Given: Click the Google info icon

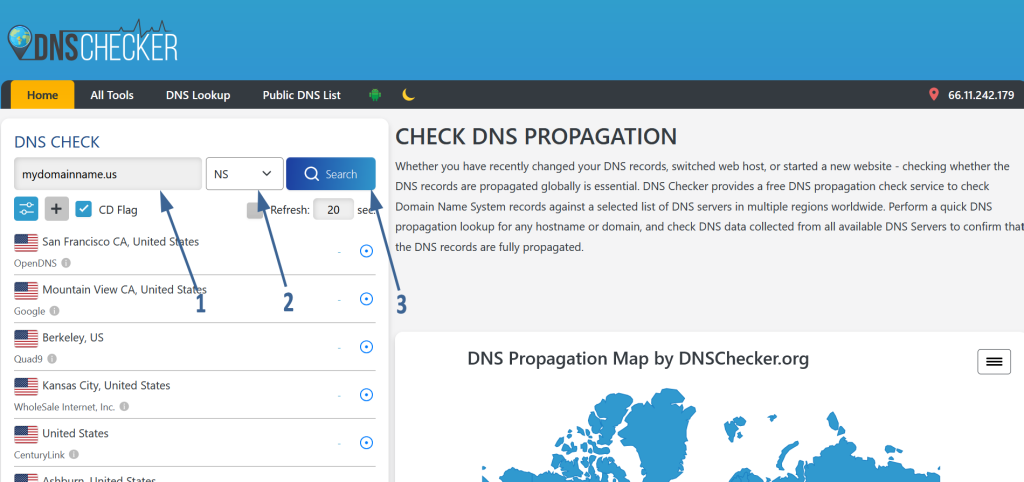Looking at the screenshot, I should (x=54, y=311).
